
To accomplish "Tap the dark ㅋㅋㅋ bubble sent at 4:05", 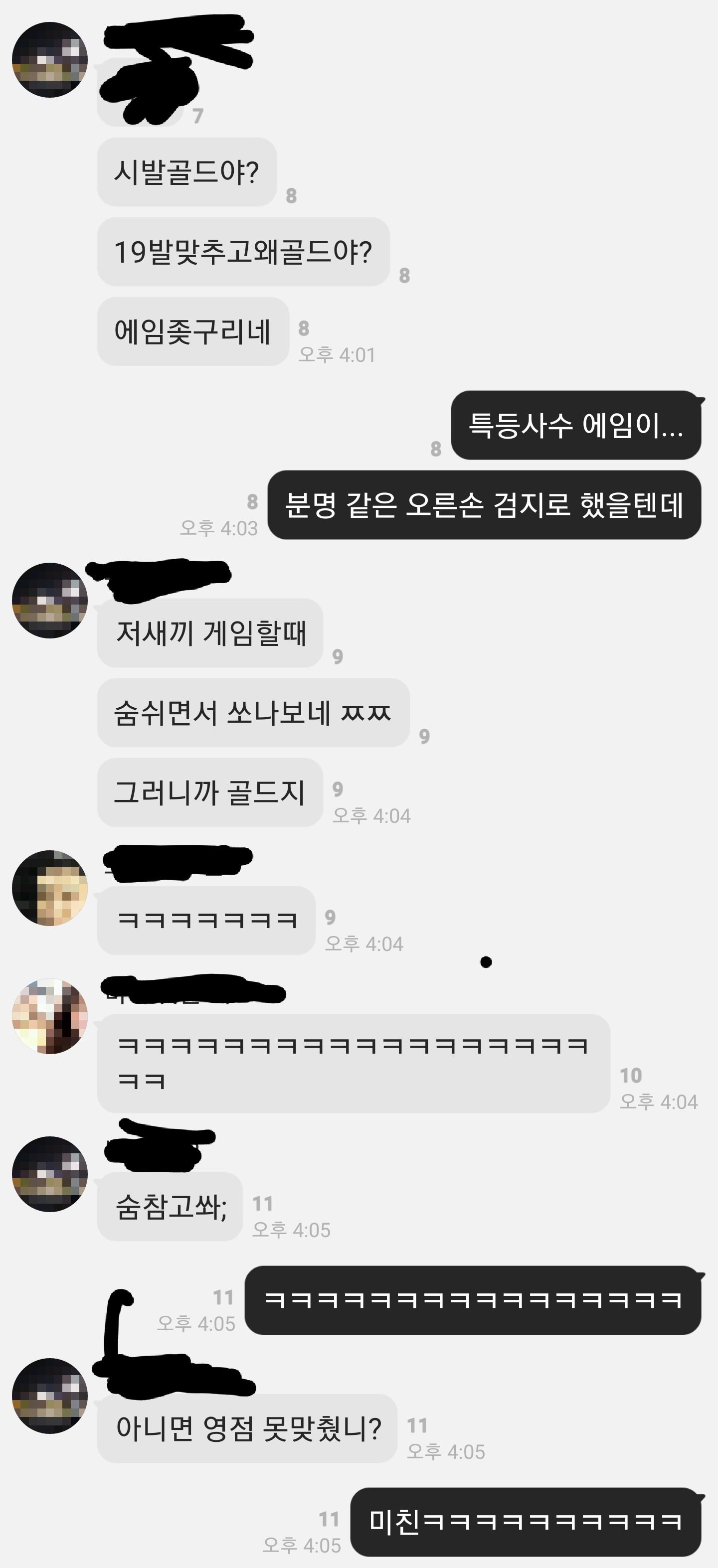I will (473, 1300).
